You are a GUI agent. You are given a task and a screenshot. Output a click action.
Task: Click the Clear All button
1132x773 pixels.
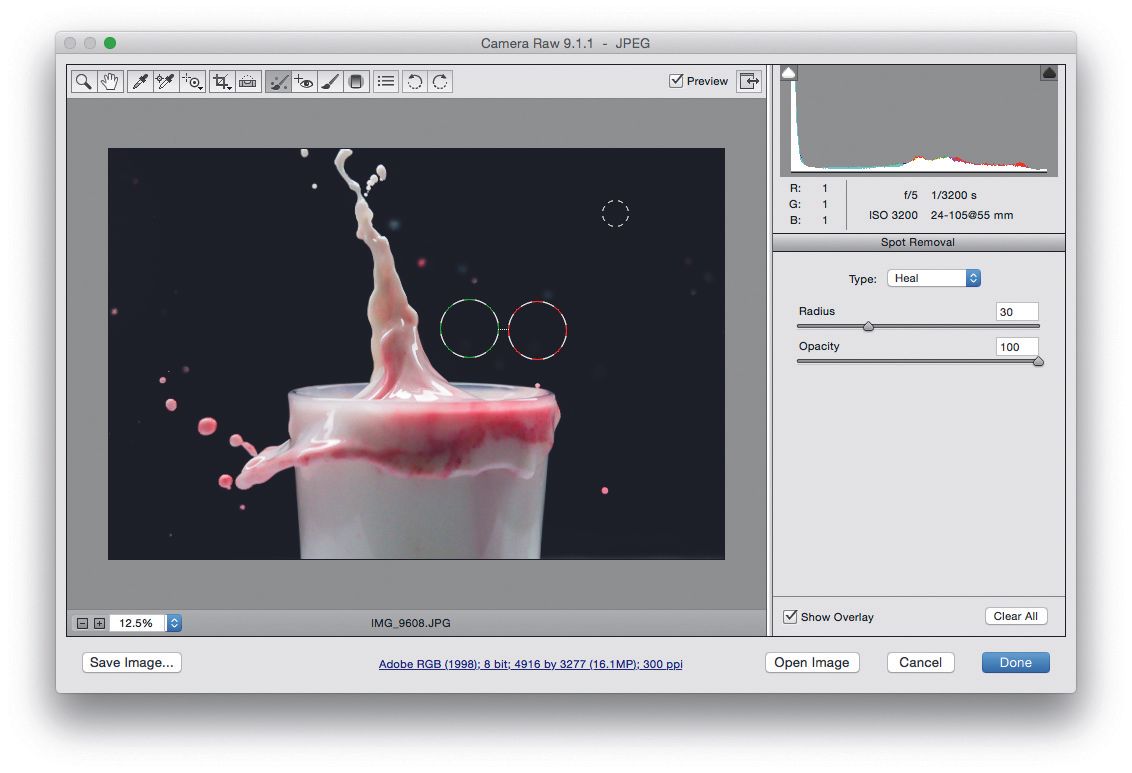pyautogui.click(x=1016, y=616)
